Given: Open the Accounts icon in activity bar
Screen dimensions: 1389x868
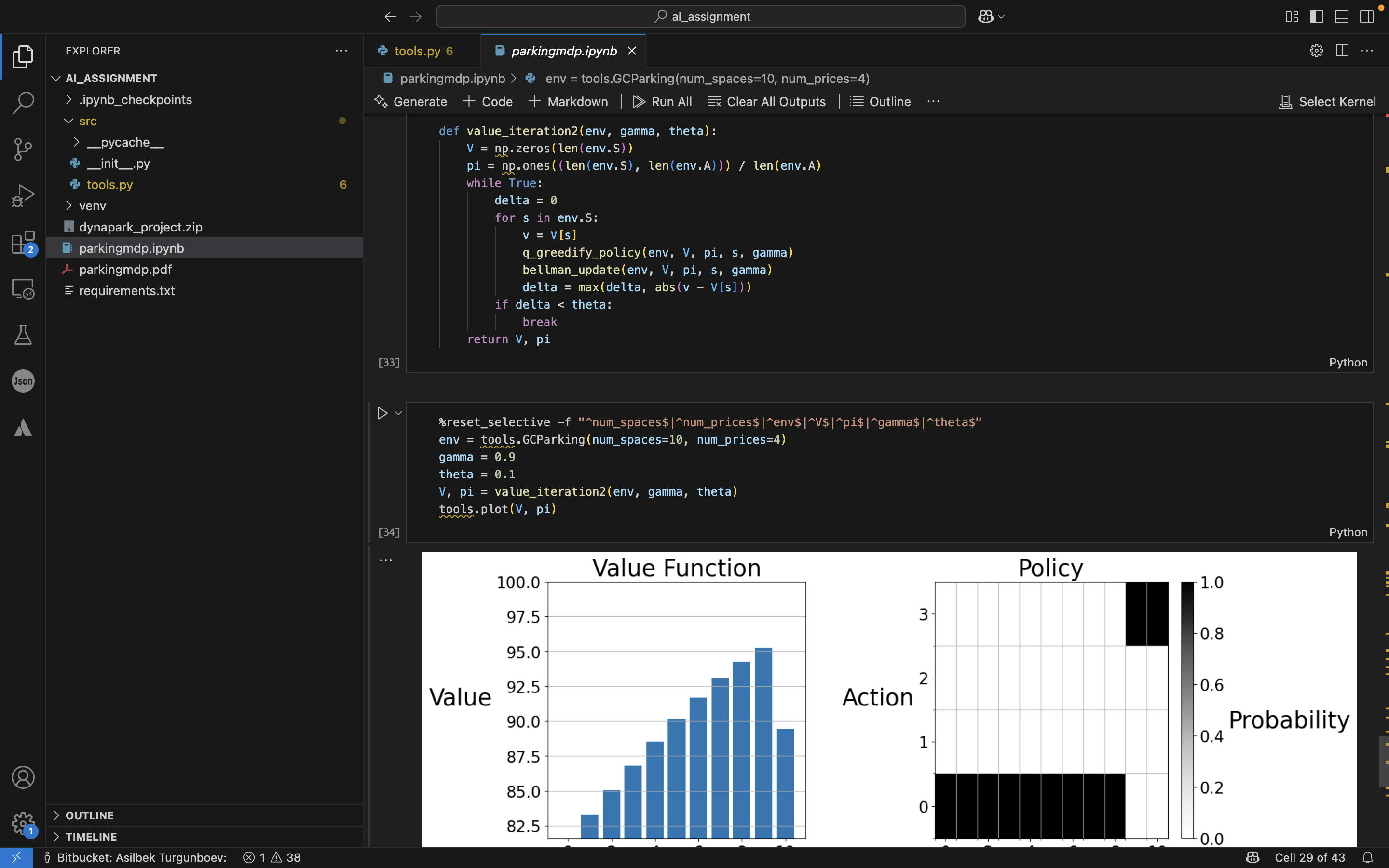Looking at the screenshot, I should (x=23, y=777).
